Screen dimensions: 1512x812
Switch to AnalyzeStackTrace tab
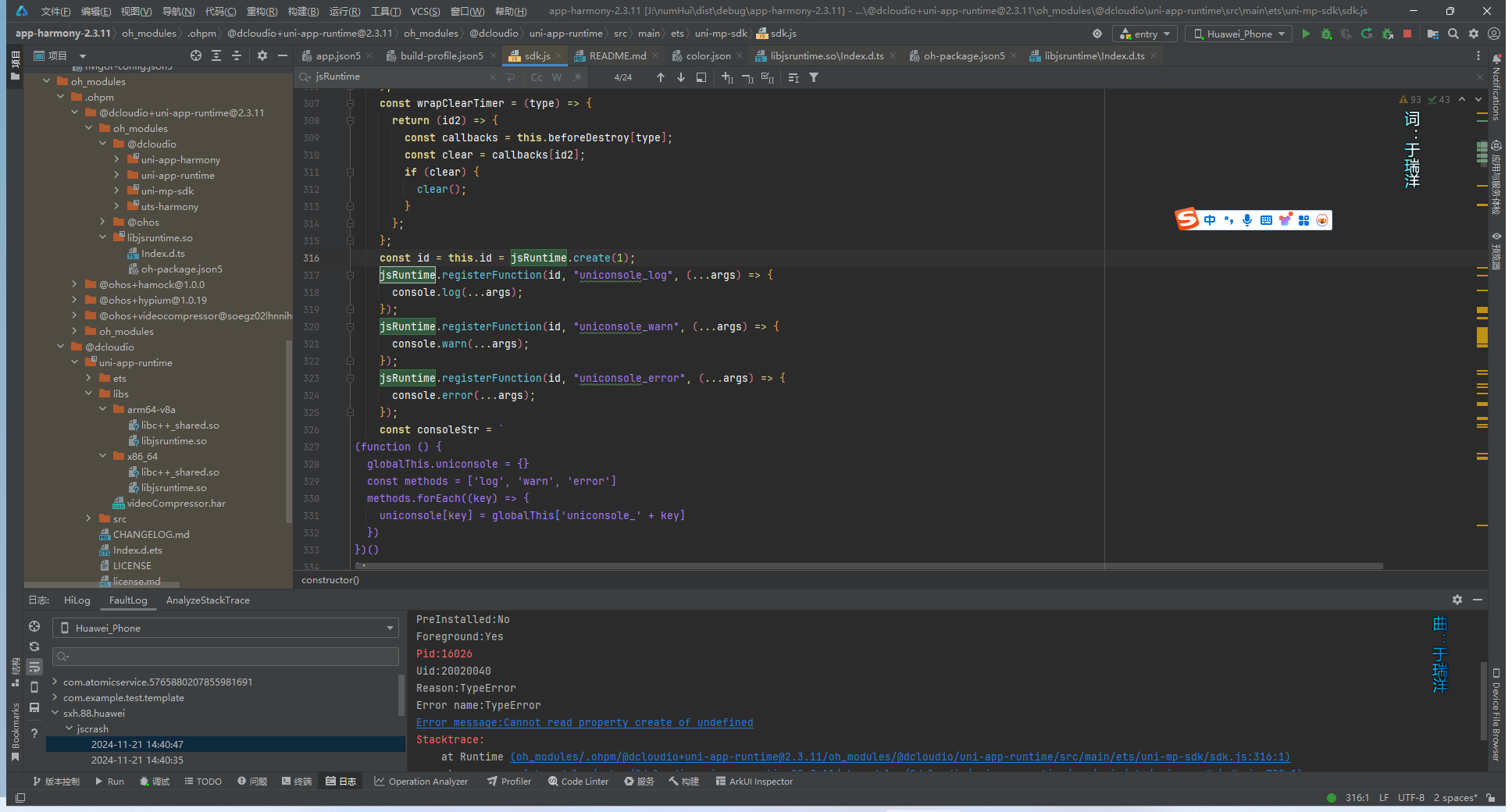click(208, 600)
